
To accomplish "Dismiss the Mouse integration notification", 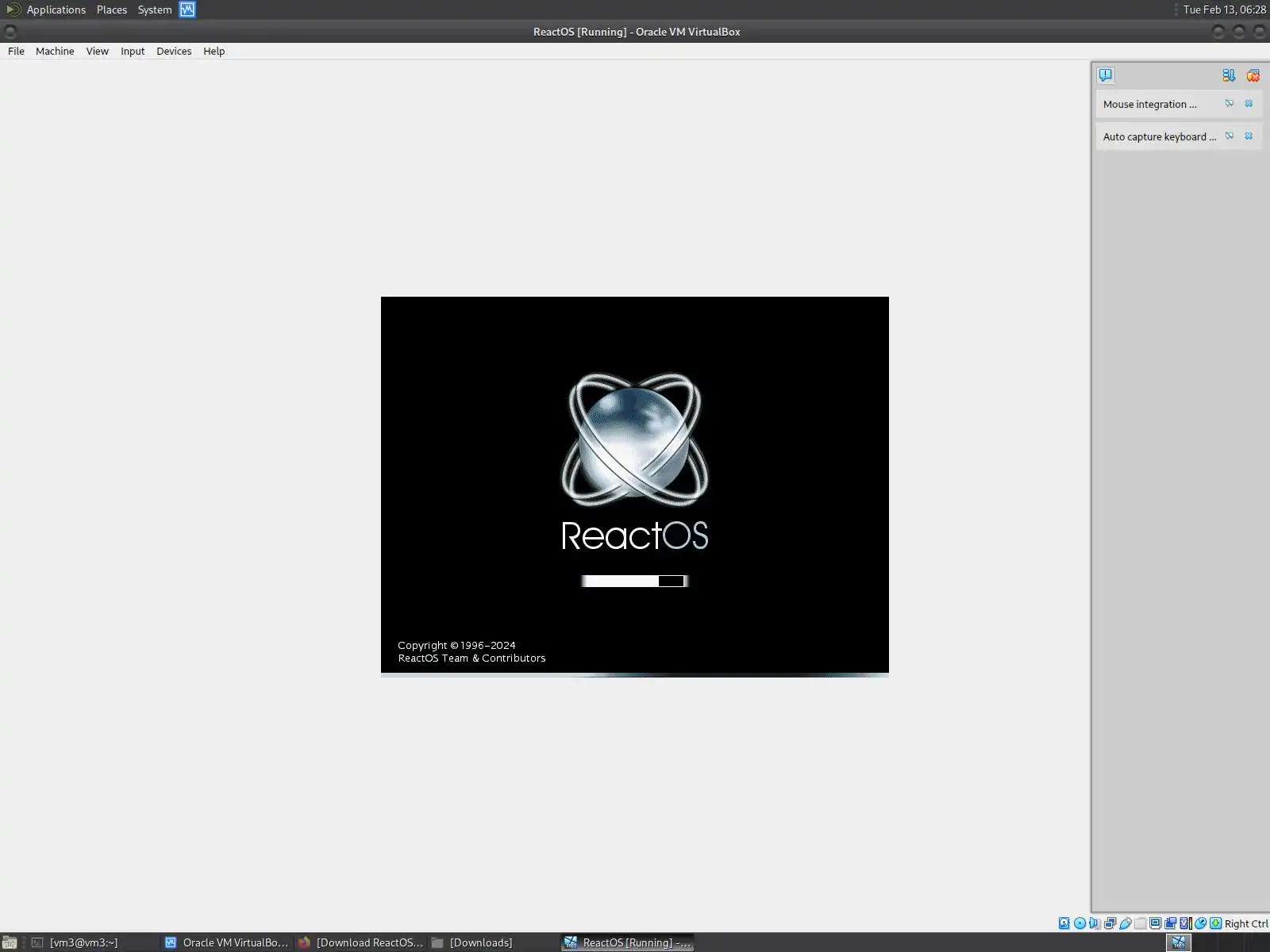I will coord(1249,103).
